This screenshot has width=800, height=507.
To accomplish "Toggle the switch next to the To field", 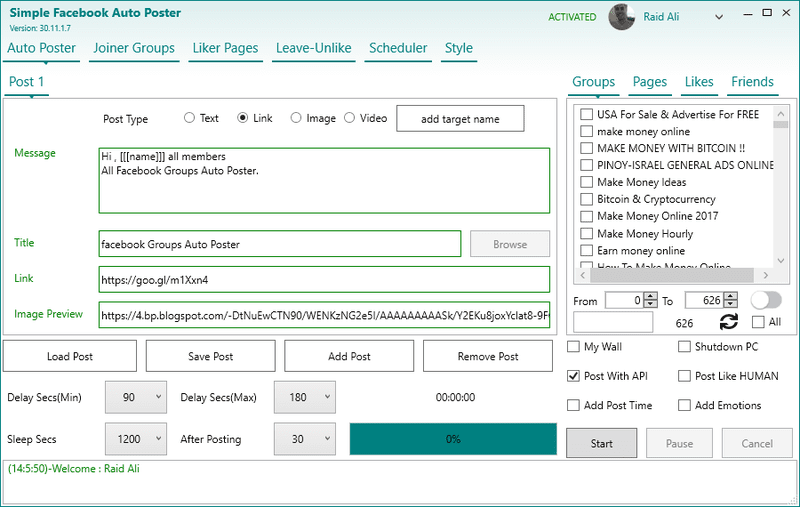I will 766,300.
